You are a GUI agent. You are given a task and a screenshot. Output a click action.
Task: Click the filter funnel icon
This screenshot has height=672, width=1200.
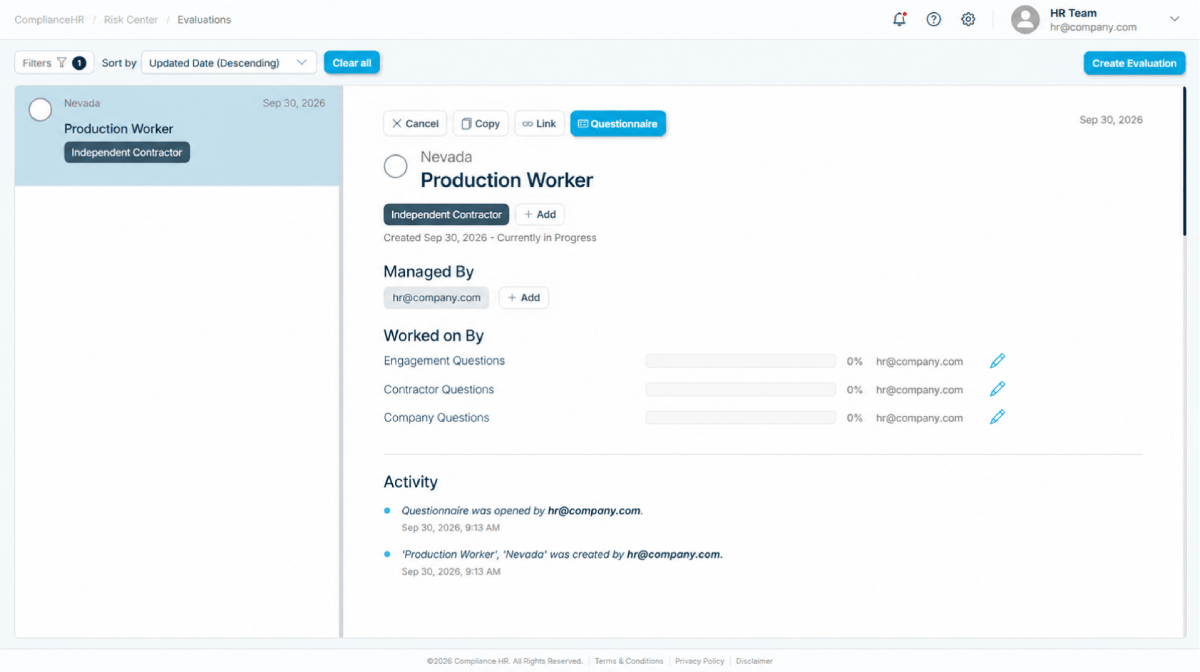click(61, 63)
